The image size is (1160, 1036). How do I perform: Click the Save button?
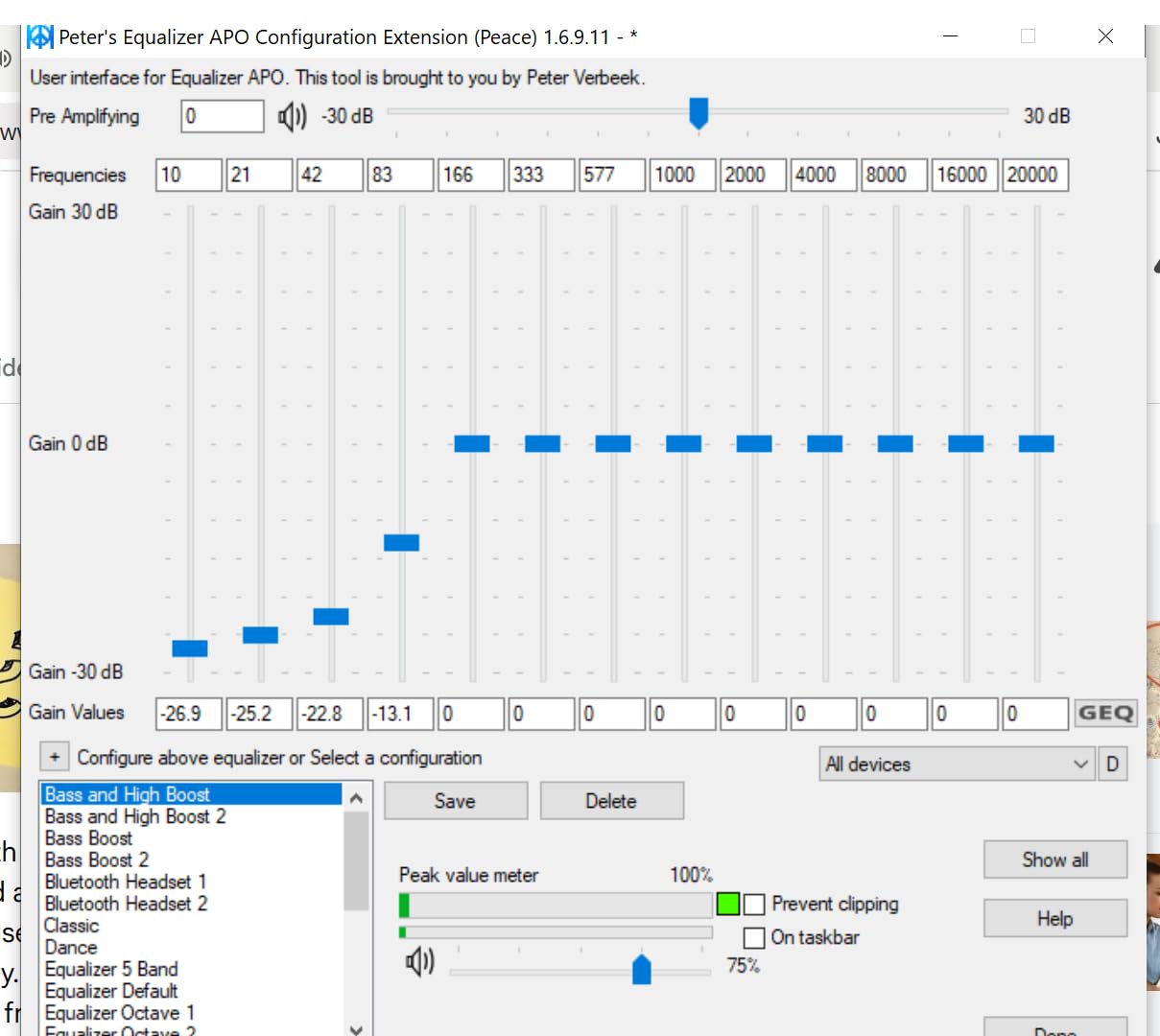point(456,801)
